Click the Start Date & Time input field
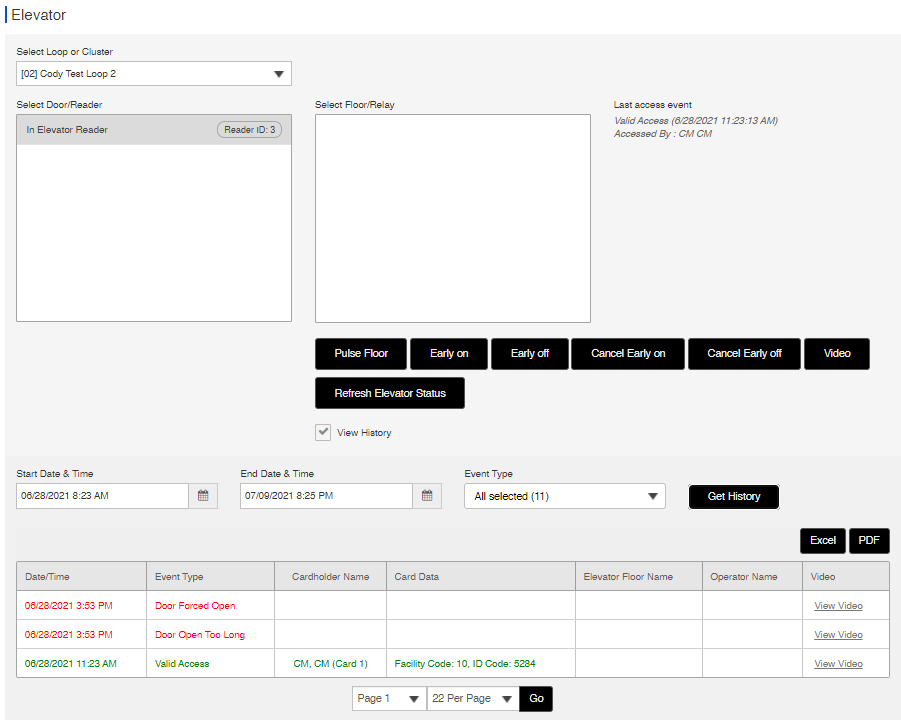The height and width of the screenshot is (720, 901). [102, 496]
